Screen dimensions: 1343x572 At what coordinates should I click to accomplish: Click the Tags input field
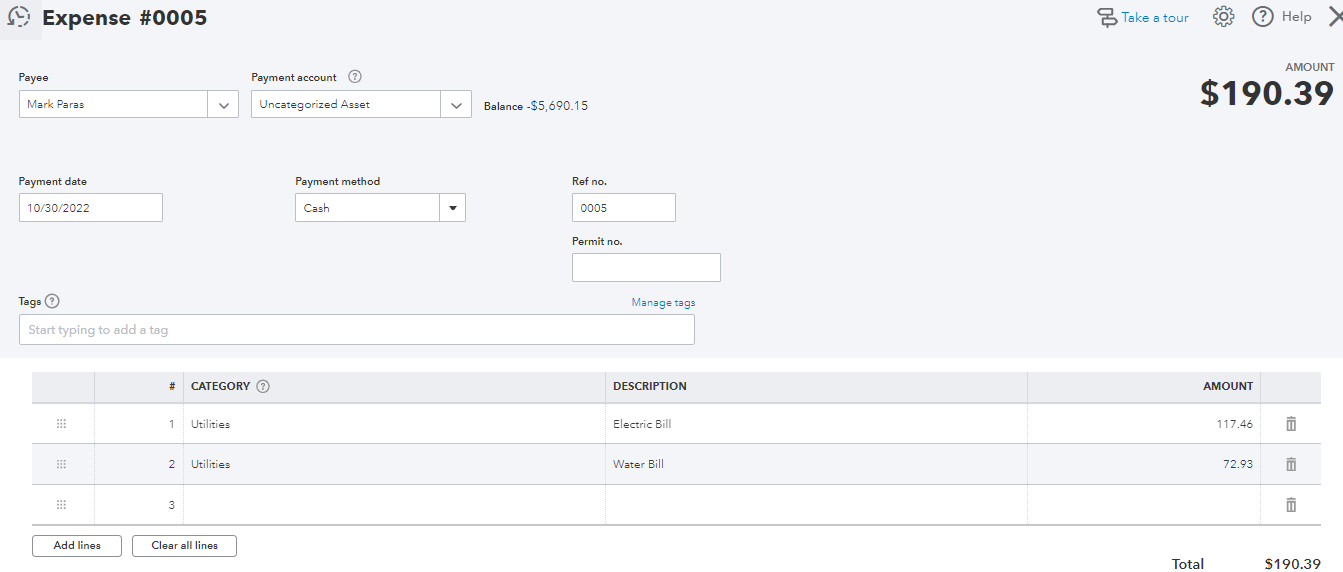(357, 330)
